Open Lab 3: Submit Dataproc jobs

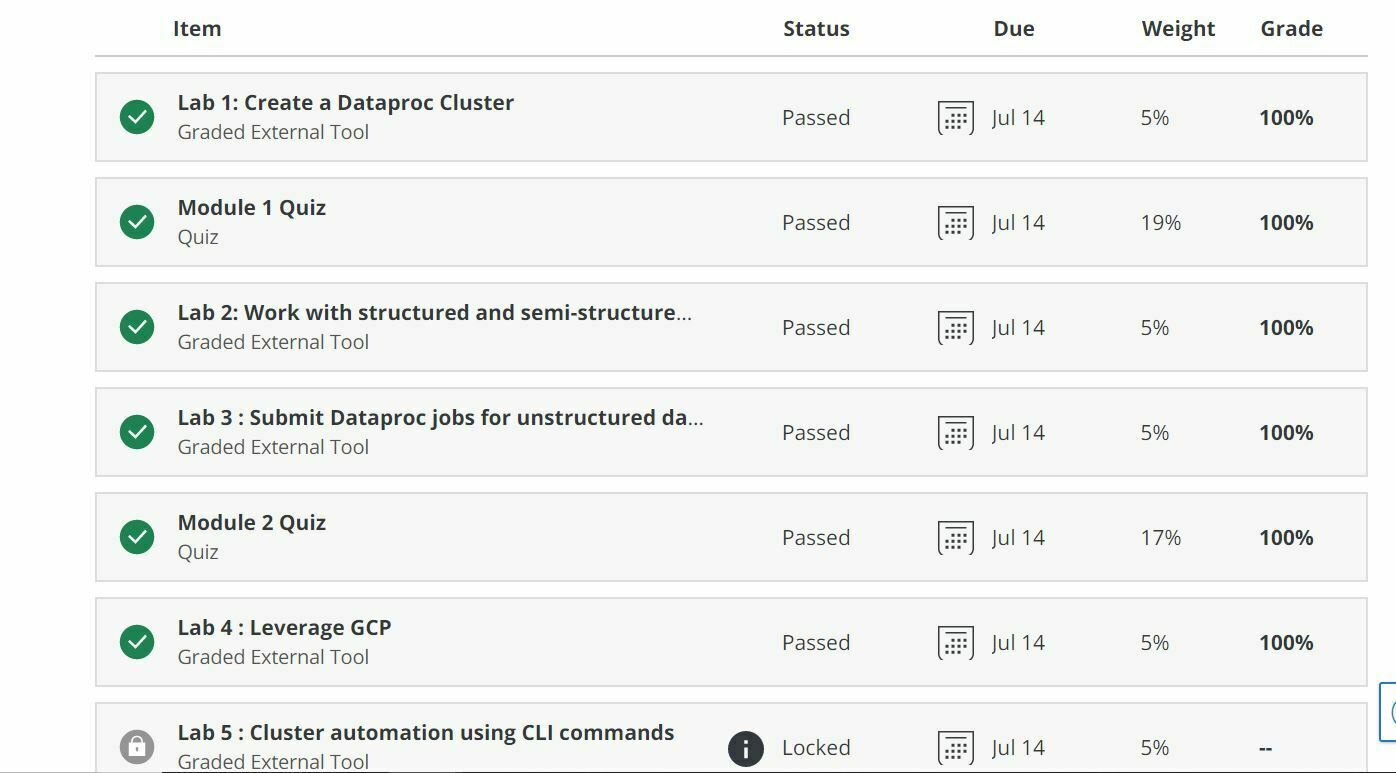[x=441, y=418]
